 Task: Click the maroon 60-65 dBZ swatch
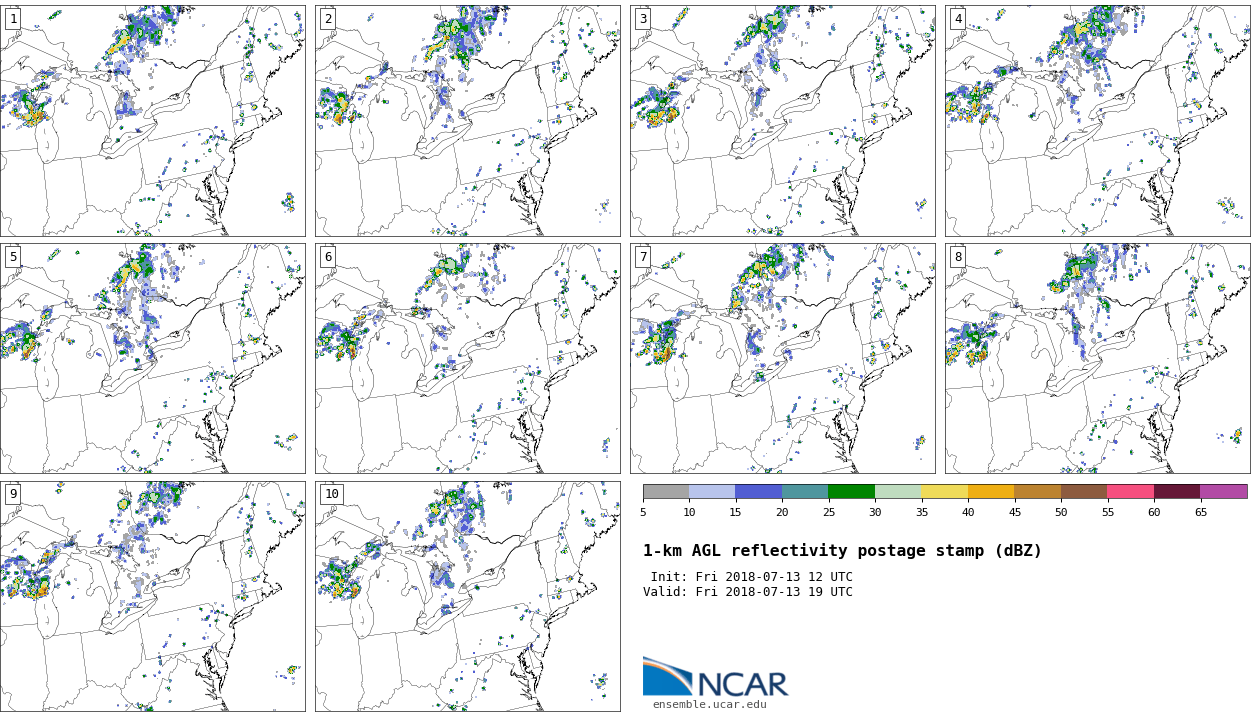(x=1177, y=491)
